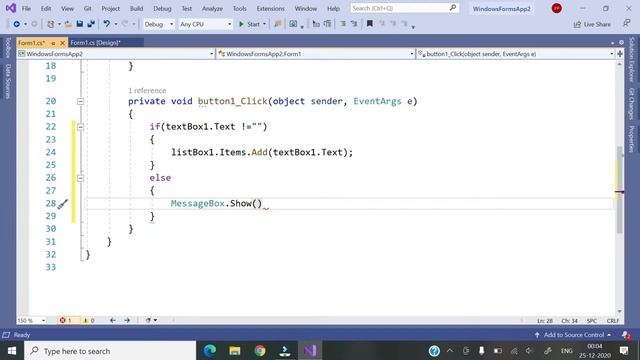Click the decrease line indent icon
Viewport: 640px width, 360px height.
(343, 24)
